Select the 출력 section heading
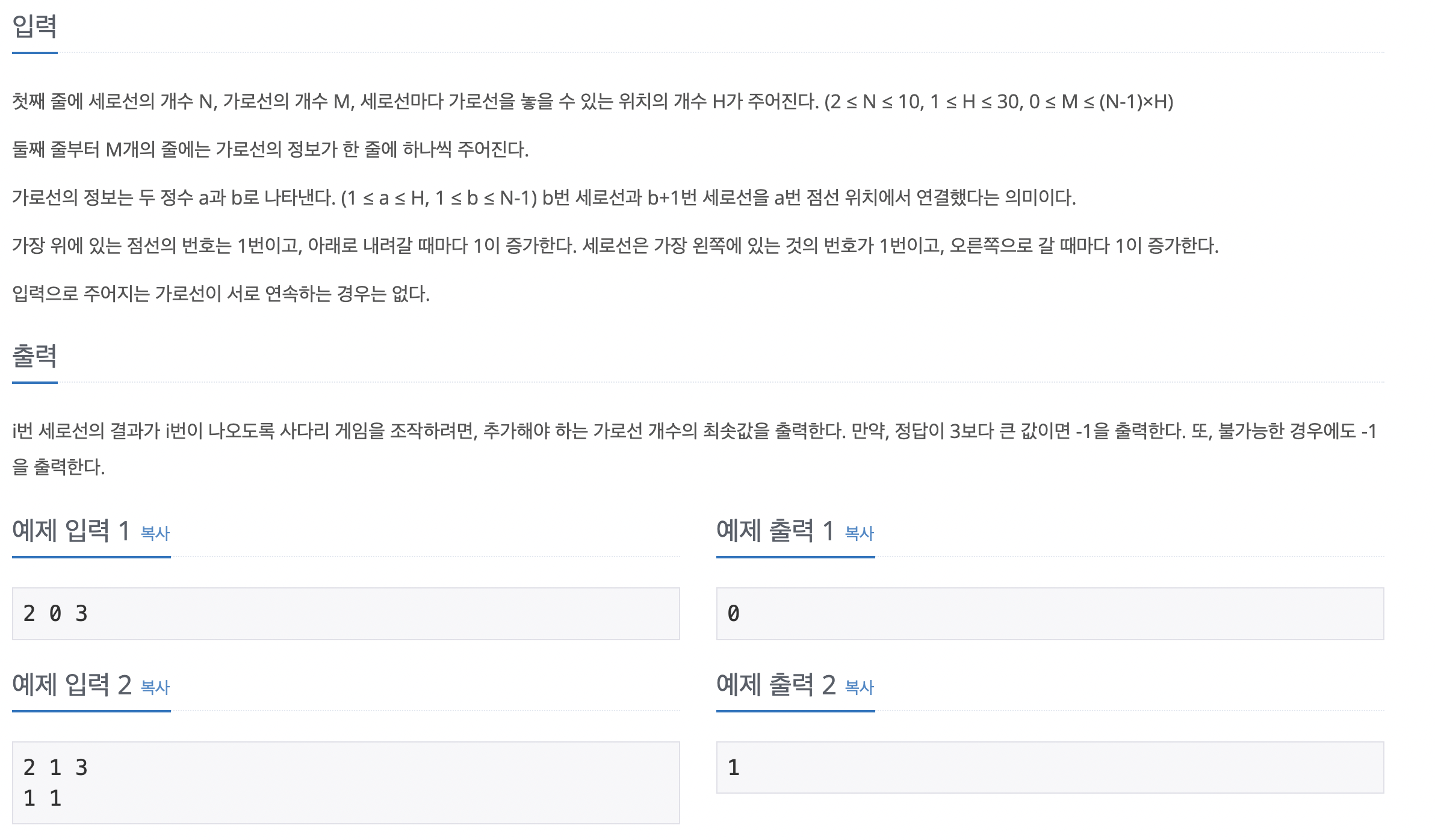 pos(35,356)
